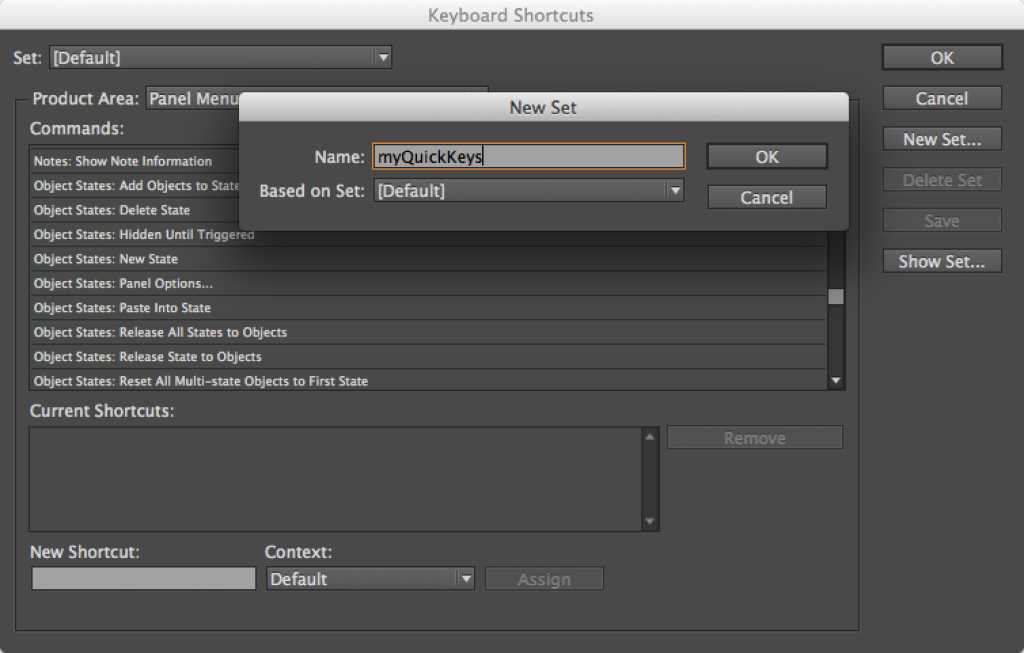The height and width of the screenshot is (653, 1024).
Task: Click Cancel in the New Set dialog
Action: coord(766,198)
